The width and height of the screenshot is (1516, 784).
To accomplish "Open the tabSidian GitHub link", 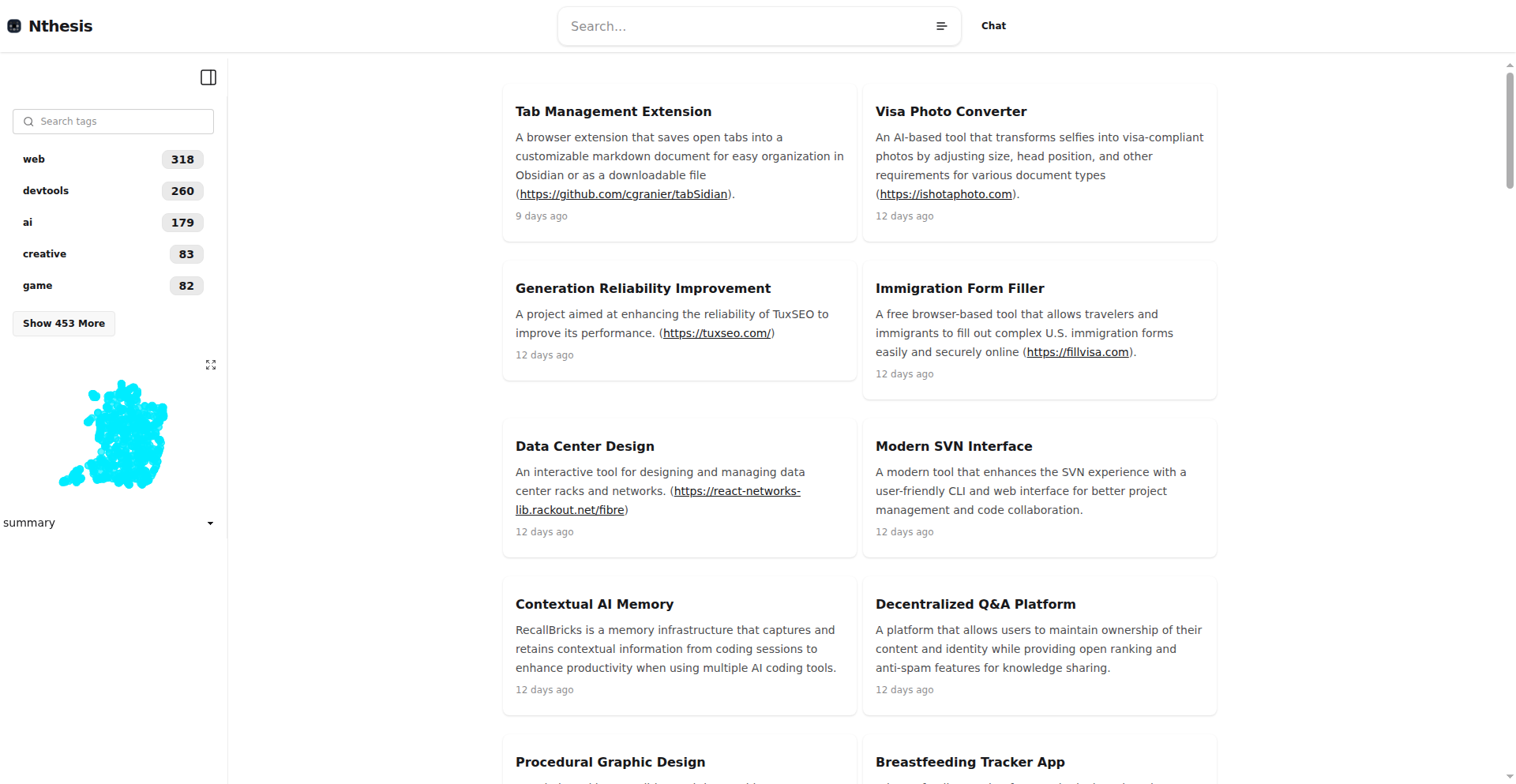I will tap(624, 194).
